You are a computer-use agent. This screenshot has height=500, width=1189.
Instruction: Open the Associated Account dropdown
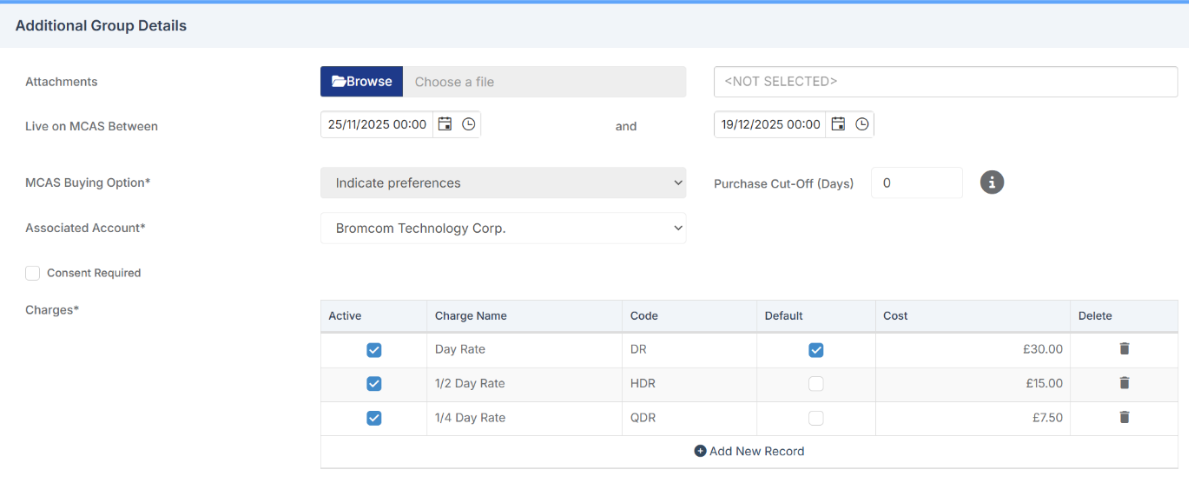click(x=503, y=228)
